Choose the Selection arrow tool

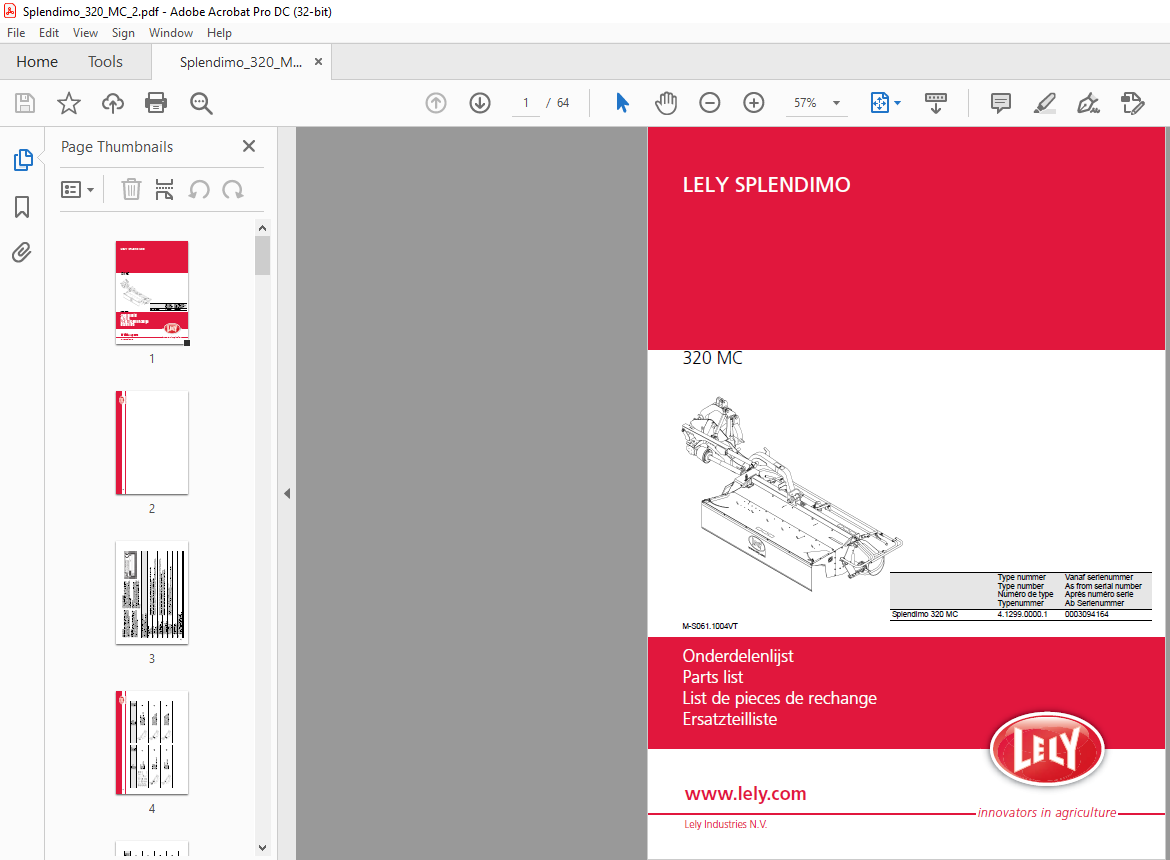point(622,103)
